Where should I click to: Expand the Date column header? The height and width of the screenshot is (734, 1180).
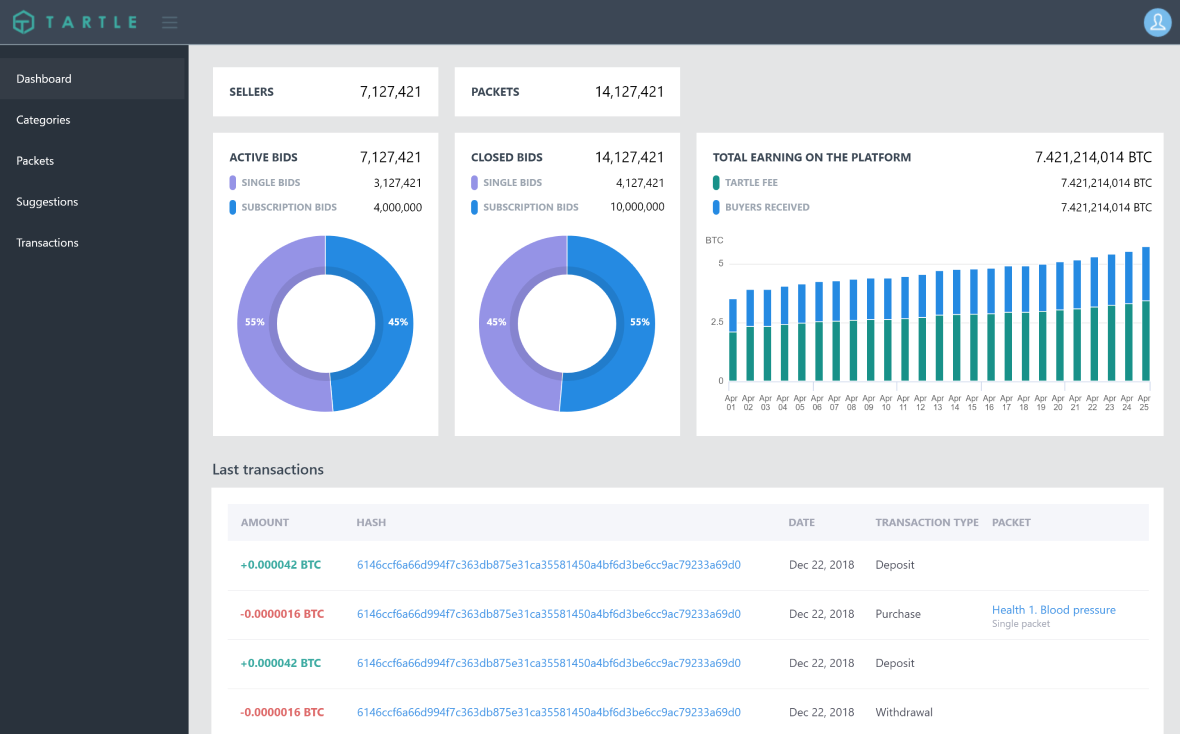click(801, 522)
